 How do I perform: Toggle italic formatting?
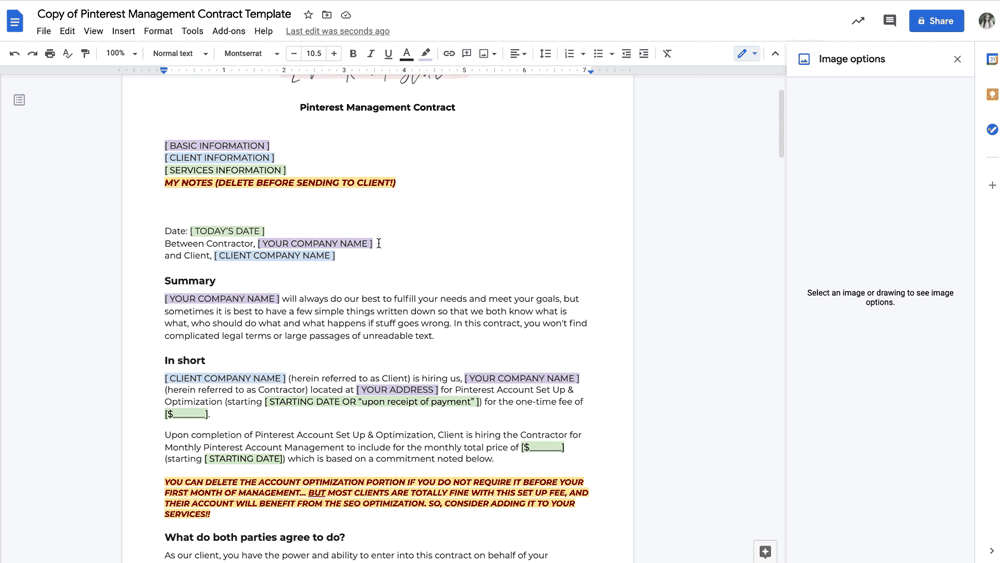(x=371, y=54)
